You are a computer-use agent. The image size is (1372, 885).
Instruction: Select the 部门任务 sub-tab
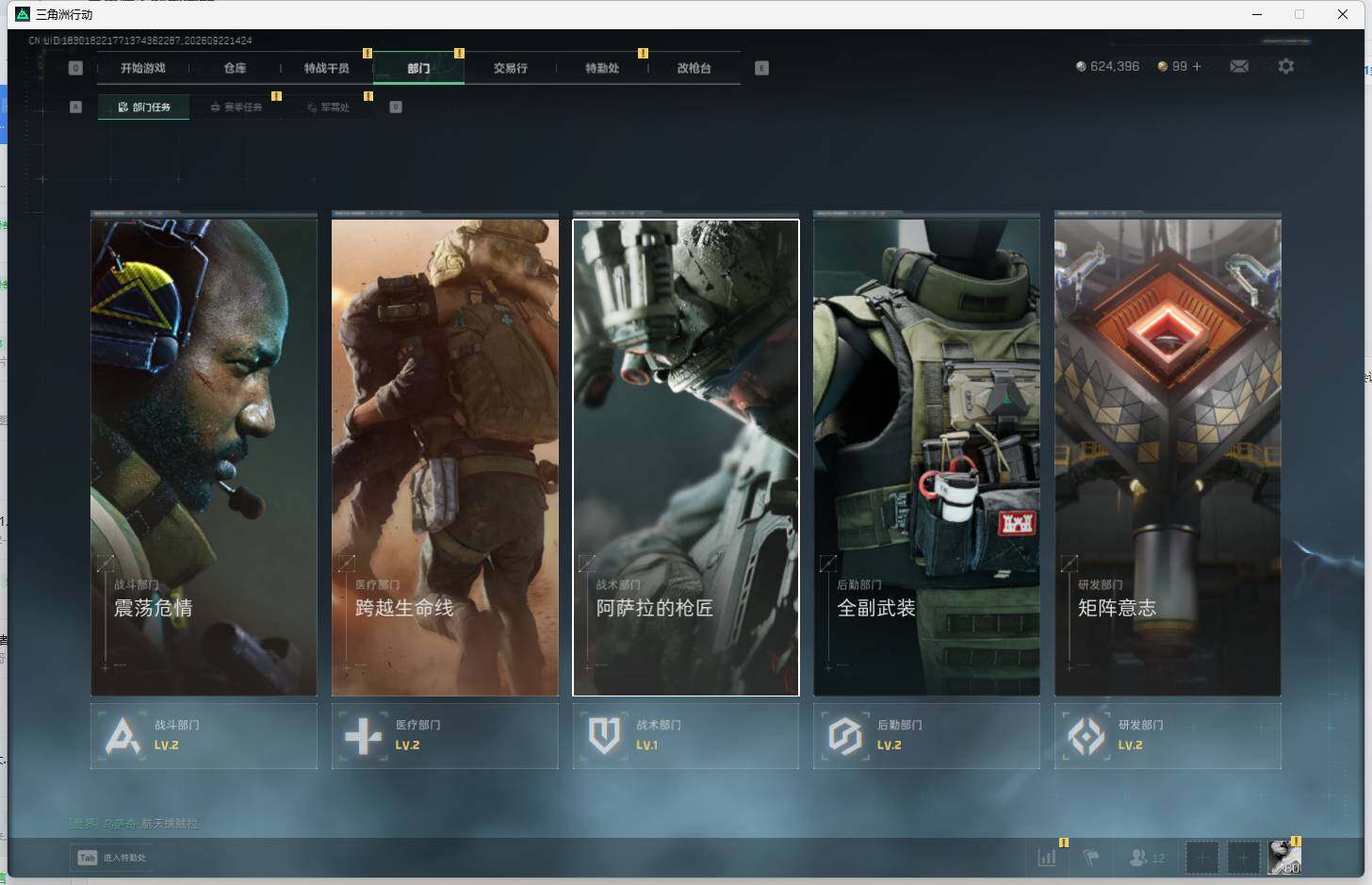click(x=144, y=107)
